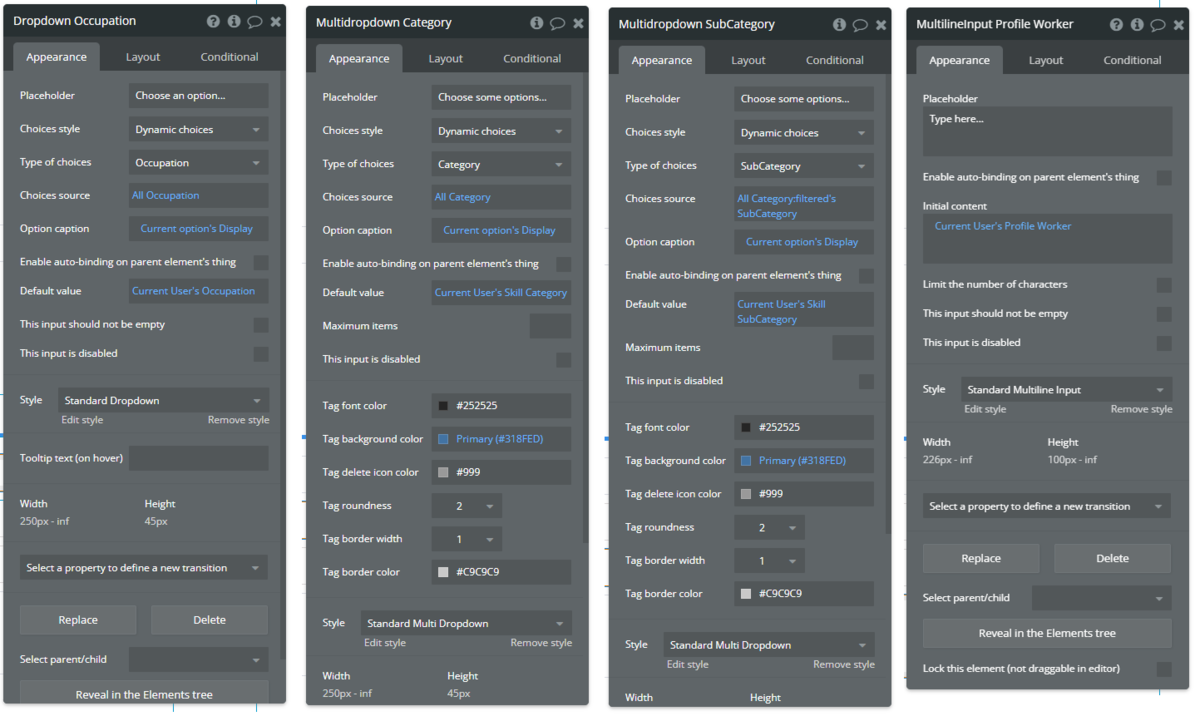This screenshot has height=721, width=1200.
Task: Open Tag delete icon color swatch in SubCategory
Action: pyautogui.click(x=745, y=494)
